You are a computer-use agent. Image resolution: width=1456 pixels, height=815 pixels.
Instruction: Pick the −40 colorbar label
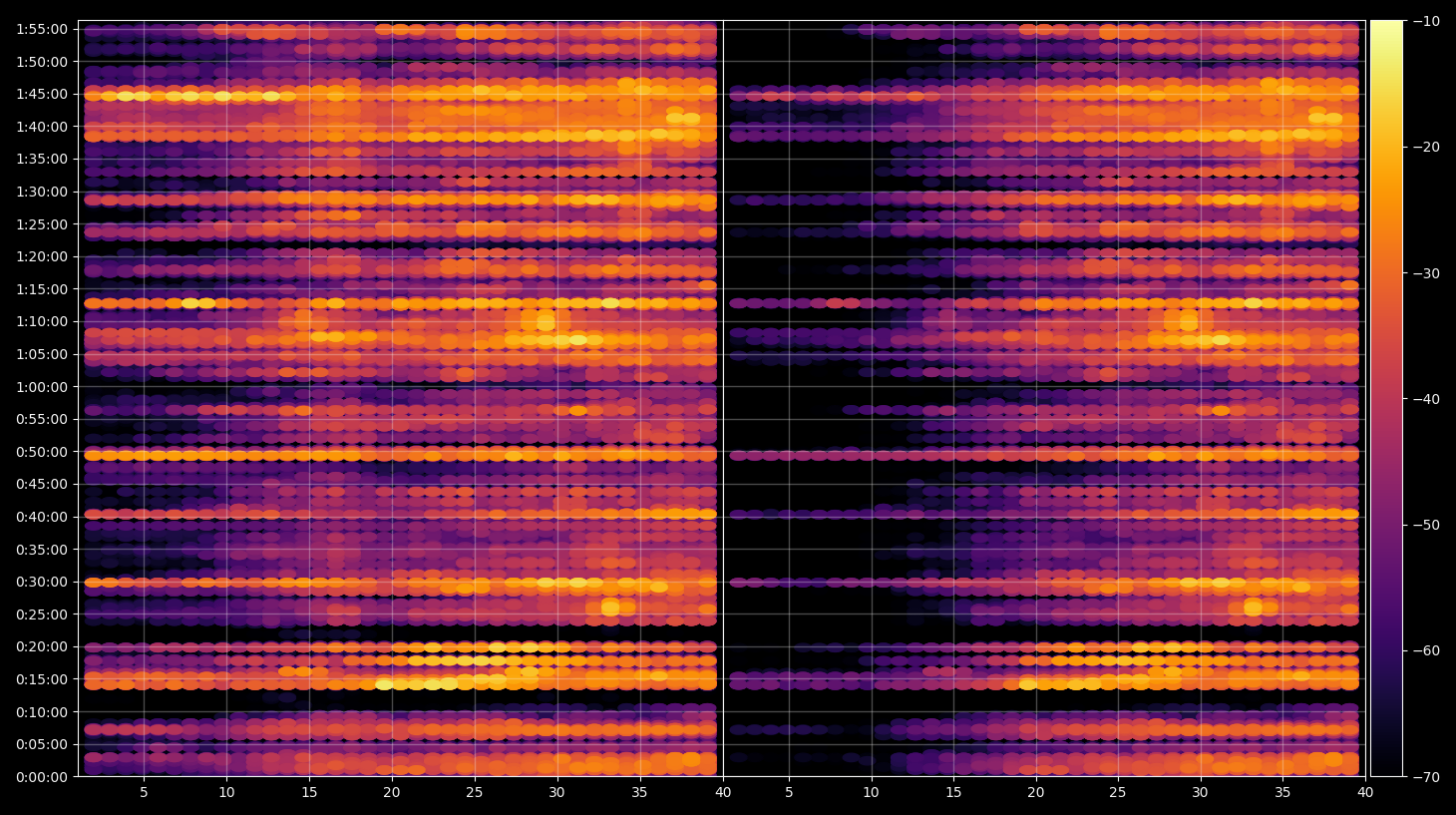click(1426, 399)
